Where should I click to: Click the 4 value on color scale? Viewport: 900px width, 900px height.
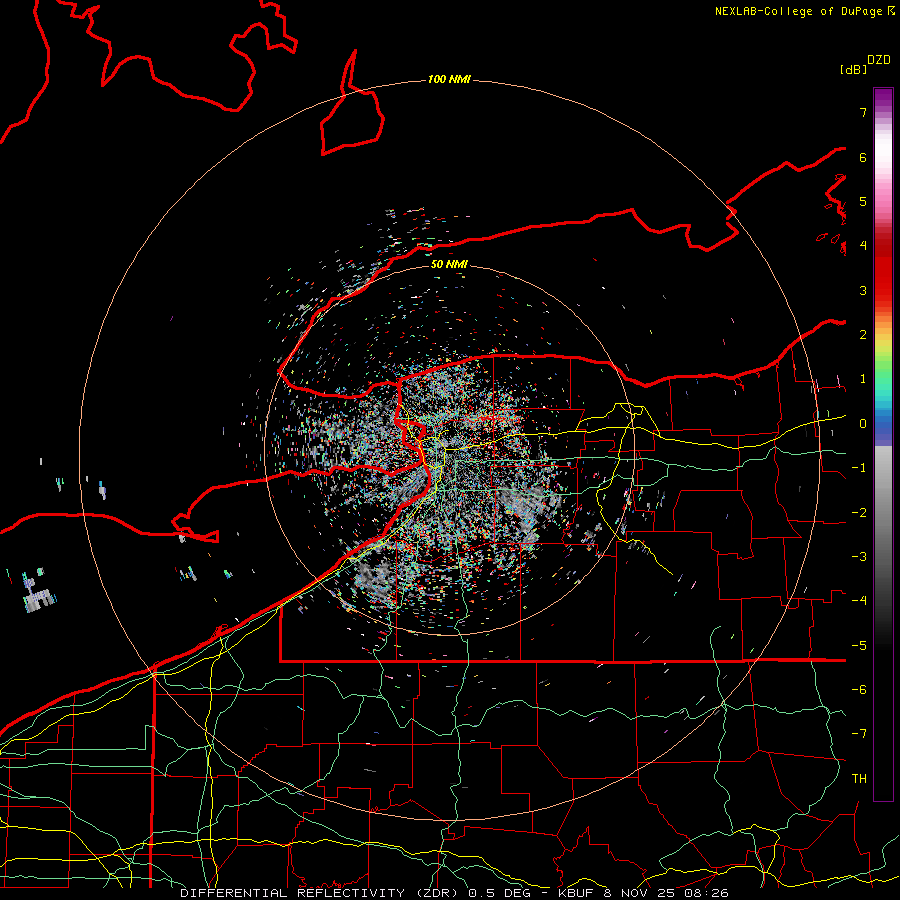tap(863, 246)
